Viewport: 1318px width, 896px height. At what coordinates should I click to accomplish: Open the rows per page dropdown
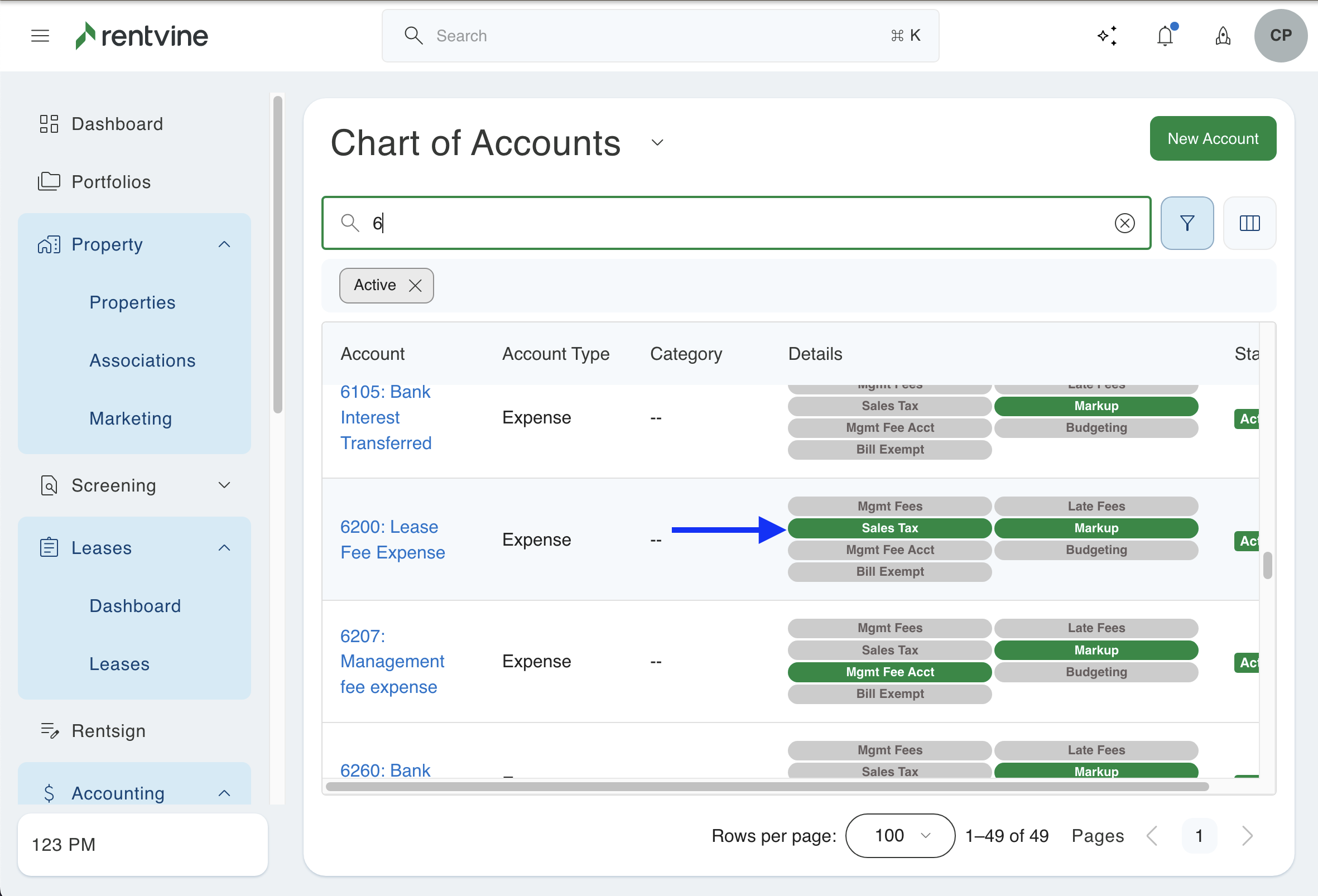(899, 835)
